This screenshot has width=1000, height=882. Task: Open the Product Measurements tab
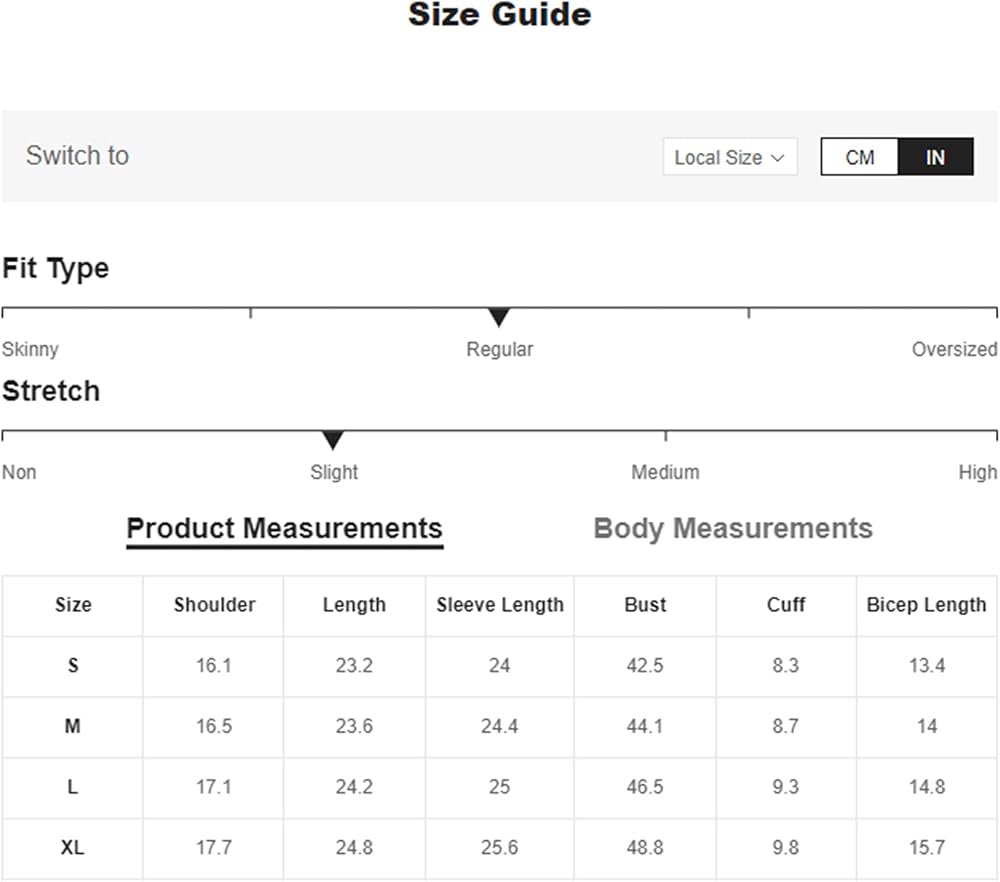(x=284, y=528)
